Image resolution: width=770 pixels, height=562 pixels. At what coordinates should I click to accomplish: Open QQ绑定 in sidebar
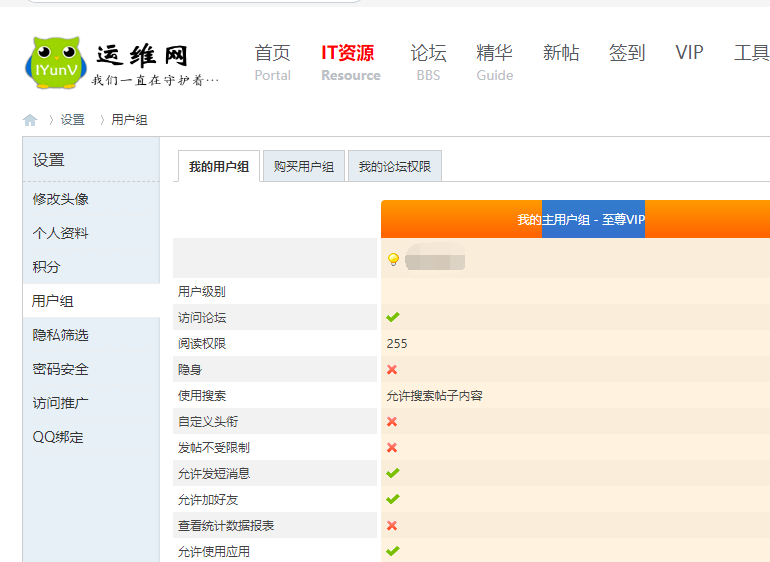58,437
